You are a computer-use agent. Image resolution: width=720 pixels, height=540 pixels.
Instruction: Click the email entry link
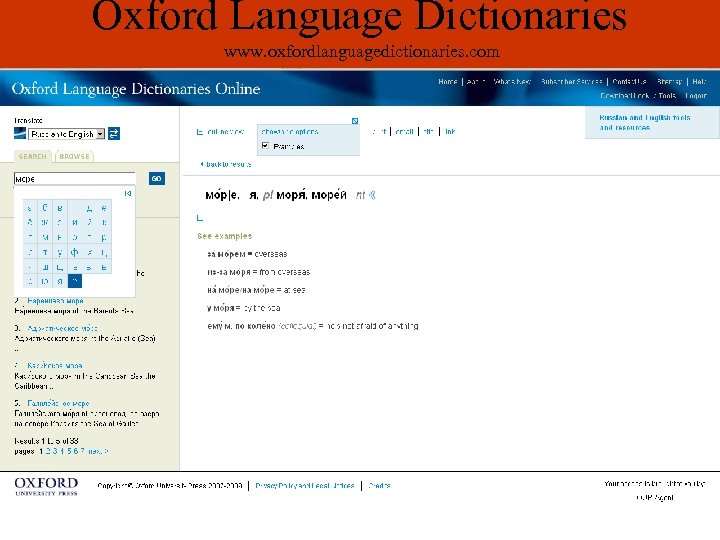[405, 132]
